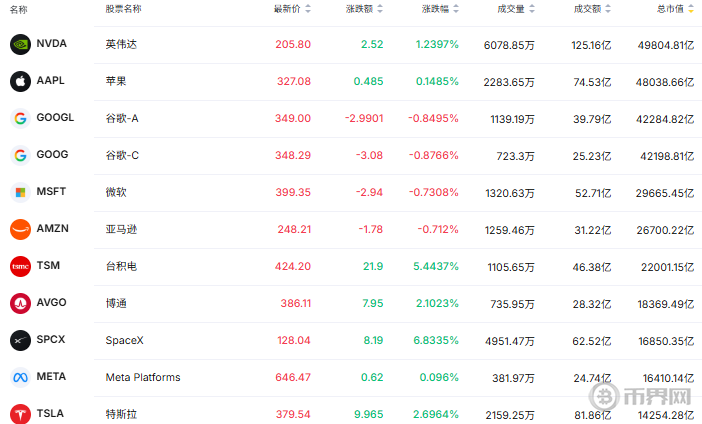The height and width of the screenshot is (424, 702).
Task: Sort by 涨跌幅 column arrows
Action: pyautogui.click(x=456, y=9)
